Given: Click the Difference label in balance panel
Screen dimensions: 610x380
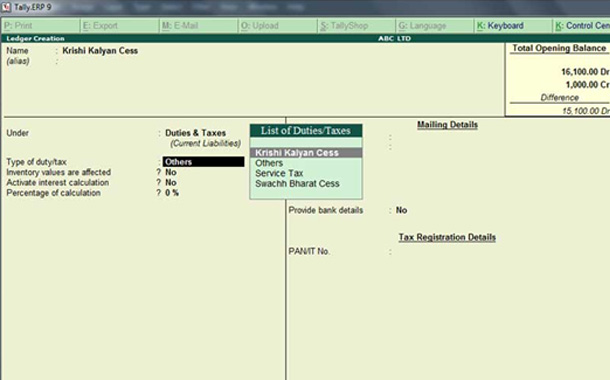Looking at the screenshot, I should [559, 98].
